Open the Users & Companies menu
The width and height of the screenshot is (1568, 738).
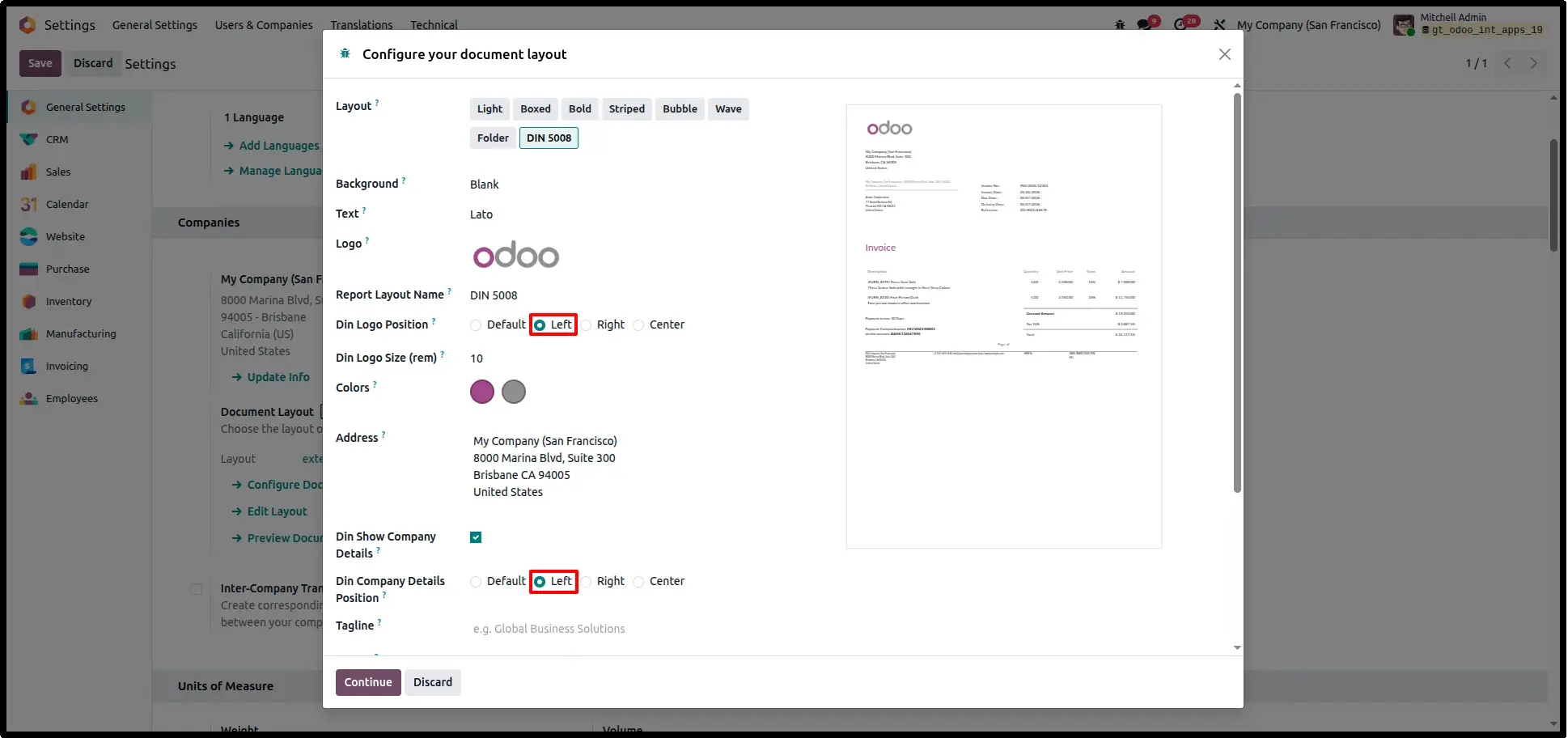point(264,25)
